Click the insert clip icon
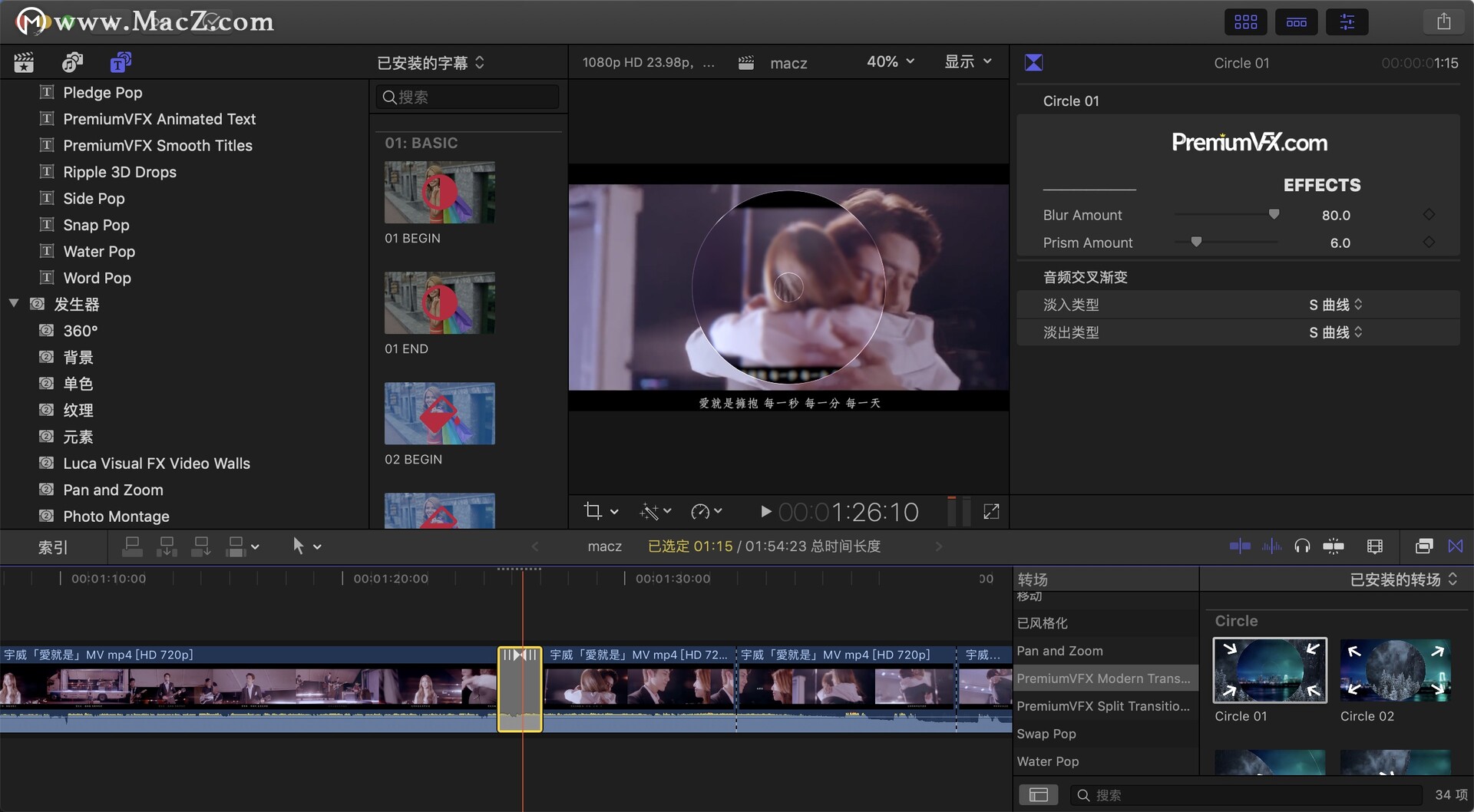Viewport: 1474px width, 812px height. click(167, 546)
